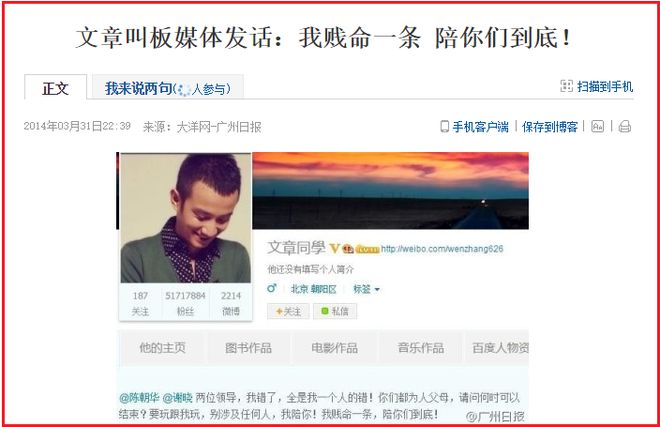660x427 pixels.
Task: Click the 私信 message button
Action: point(335,311)
